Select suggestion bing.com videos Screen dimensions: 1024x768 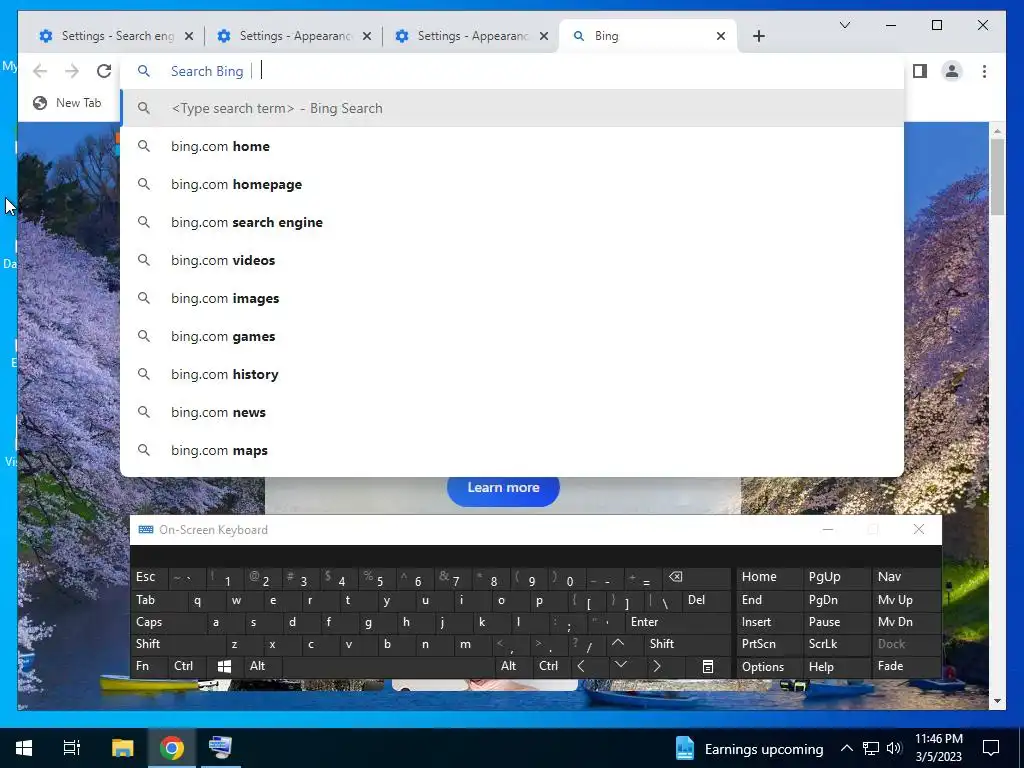[x=512, y=260]
